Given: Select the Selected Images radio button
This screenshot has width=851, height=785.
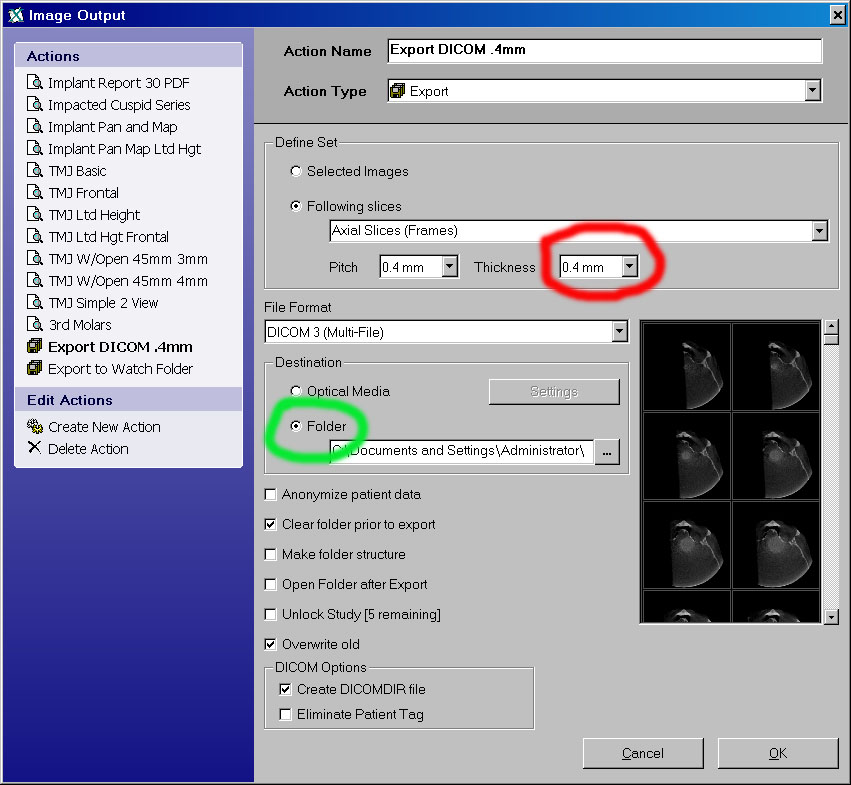Looking at the screenshot, I should click(296, 171).
